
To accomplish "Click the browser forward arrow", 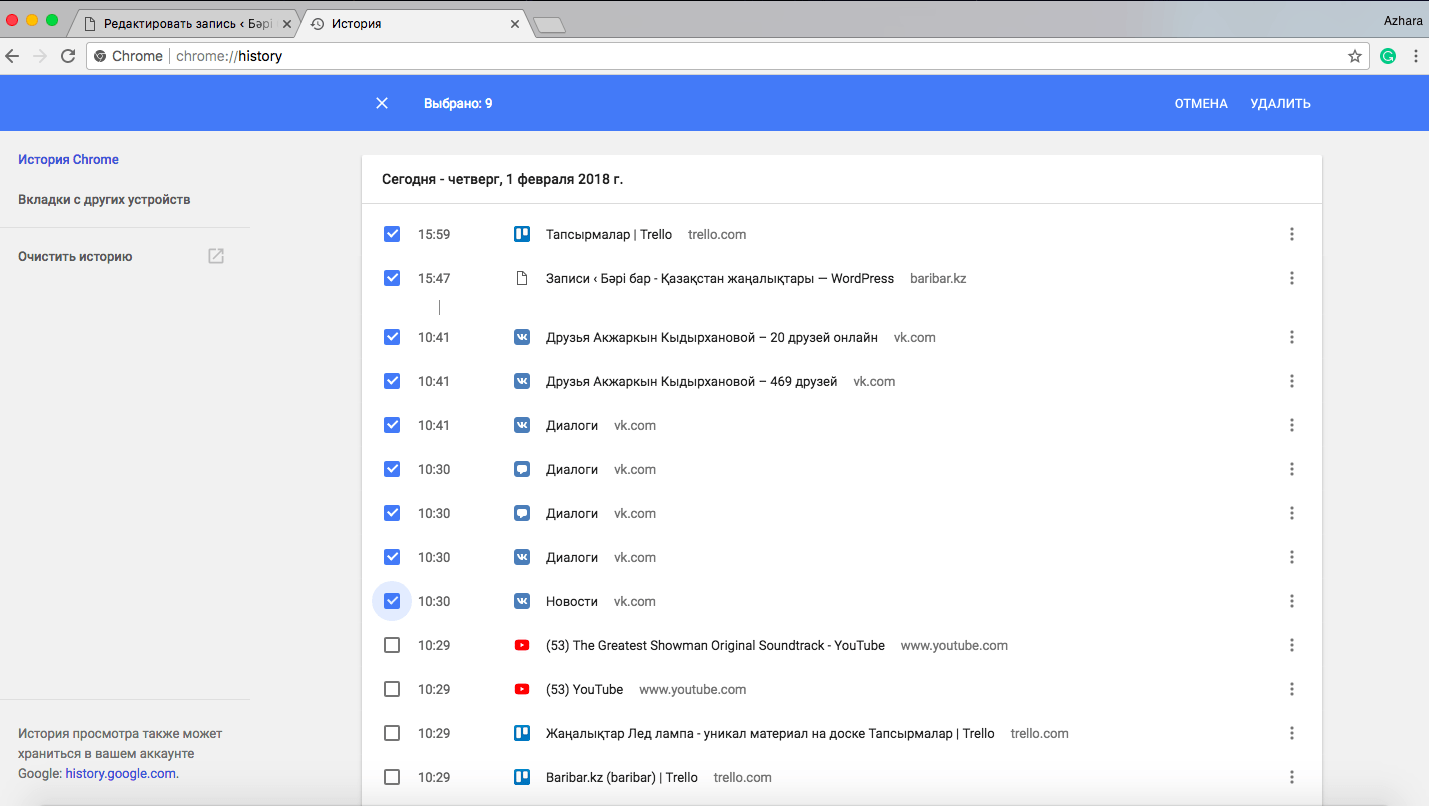I will [x=40, y=56].
